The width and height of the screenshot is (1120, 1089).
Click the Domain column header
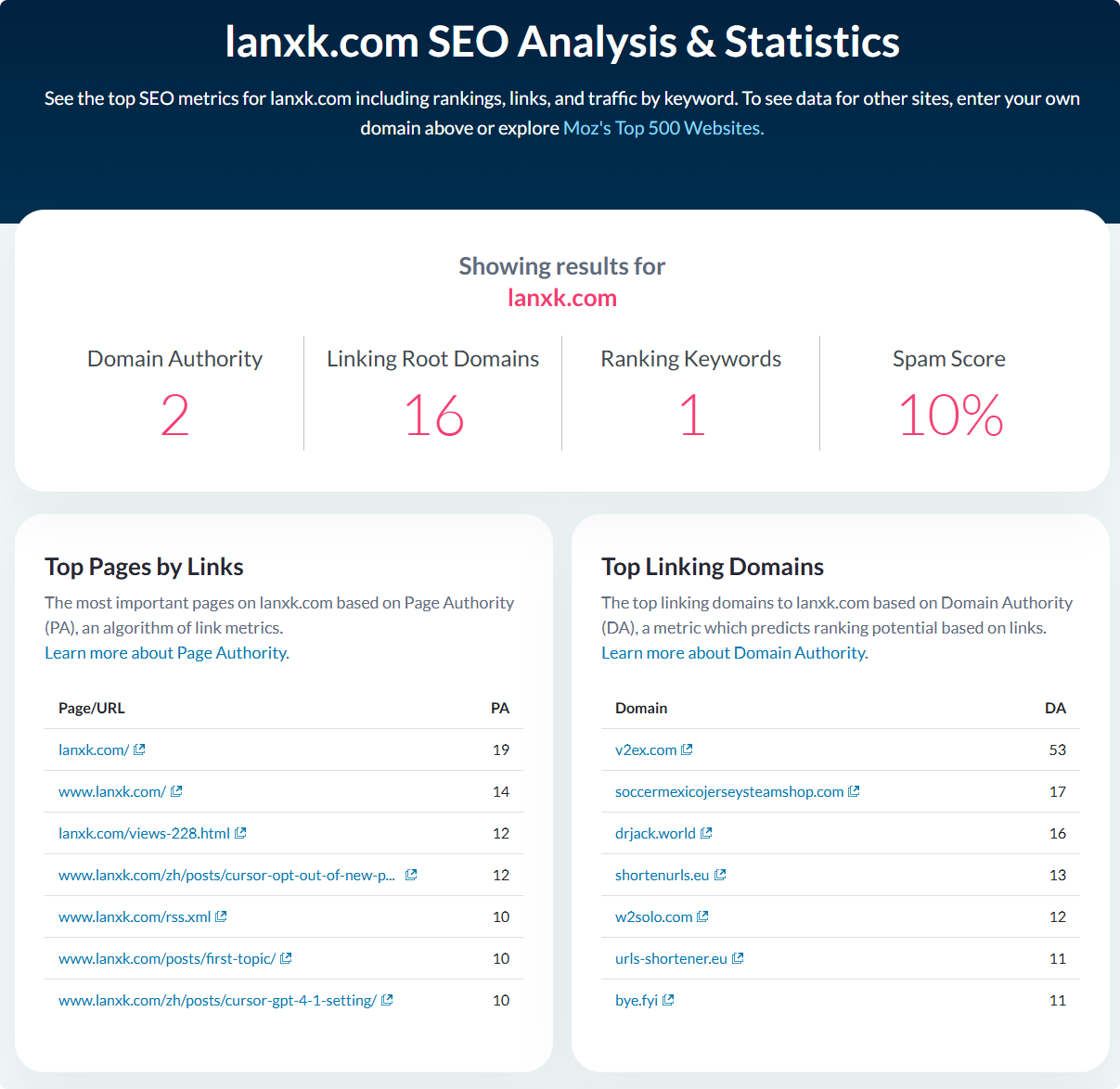(x=641, y=708)
